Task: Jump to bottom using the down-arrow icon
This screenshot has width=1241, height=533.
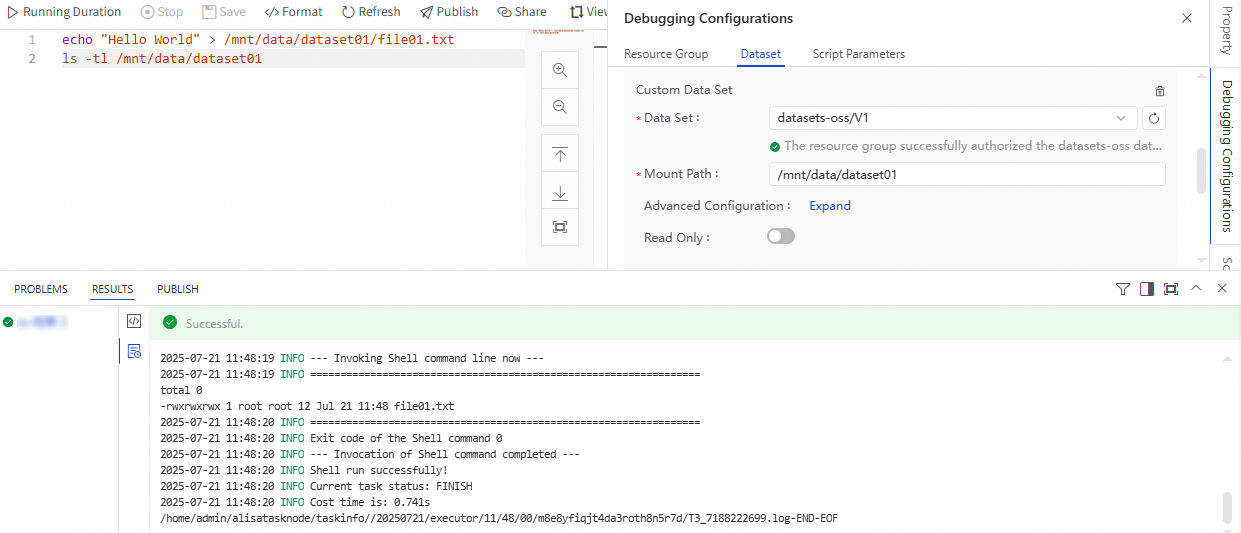Action: [x=560, y=192]
